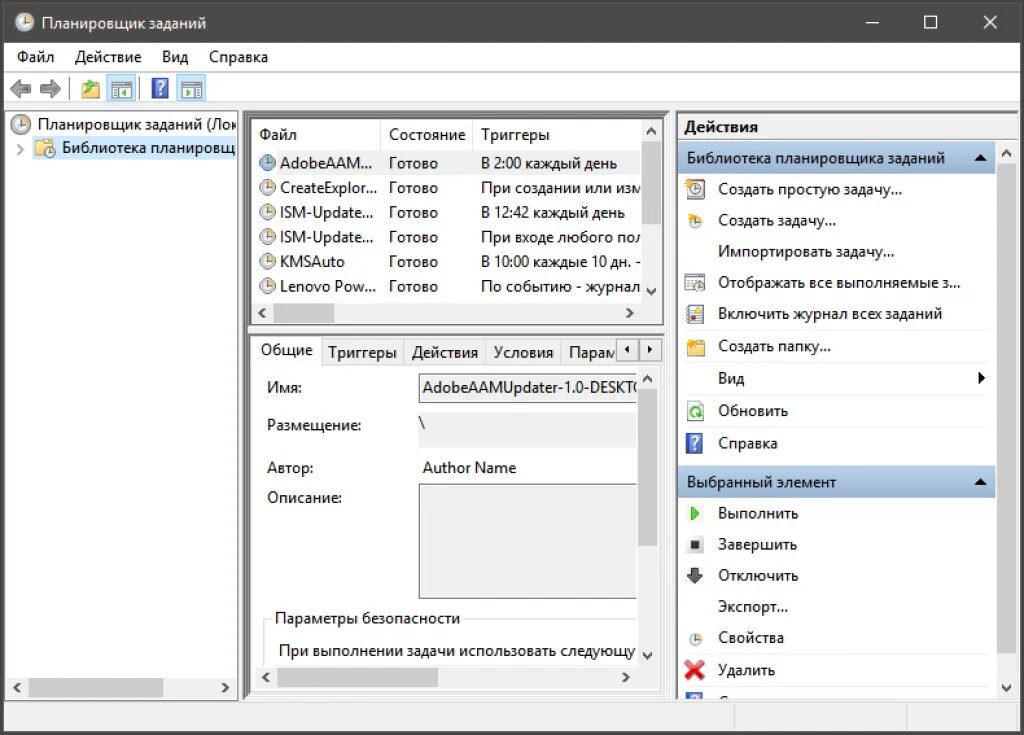Click the 'В 10:00 каждые 10 дн.' cell
Screen dimensions: 1024x735
tap(560, 261)
